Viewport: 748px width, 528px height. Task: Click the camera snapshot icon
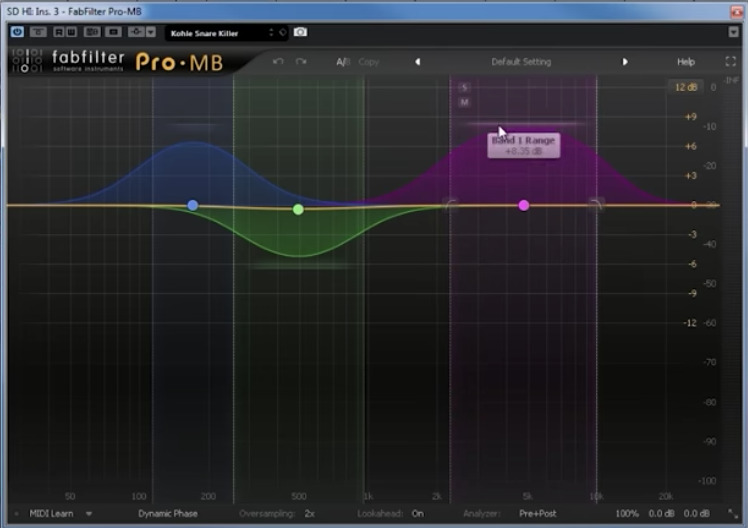[x=300, y=32]
